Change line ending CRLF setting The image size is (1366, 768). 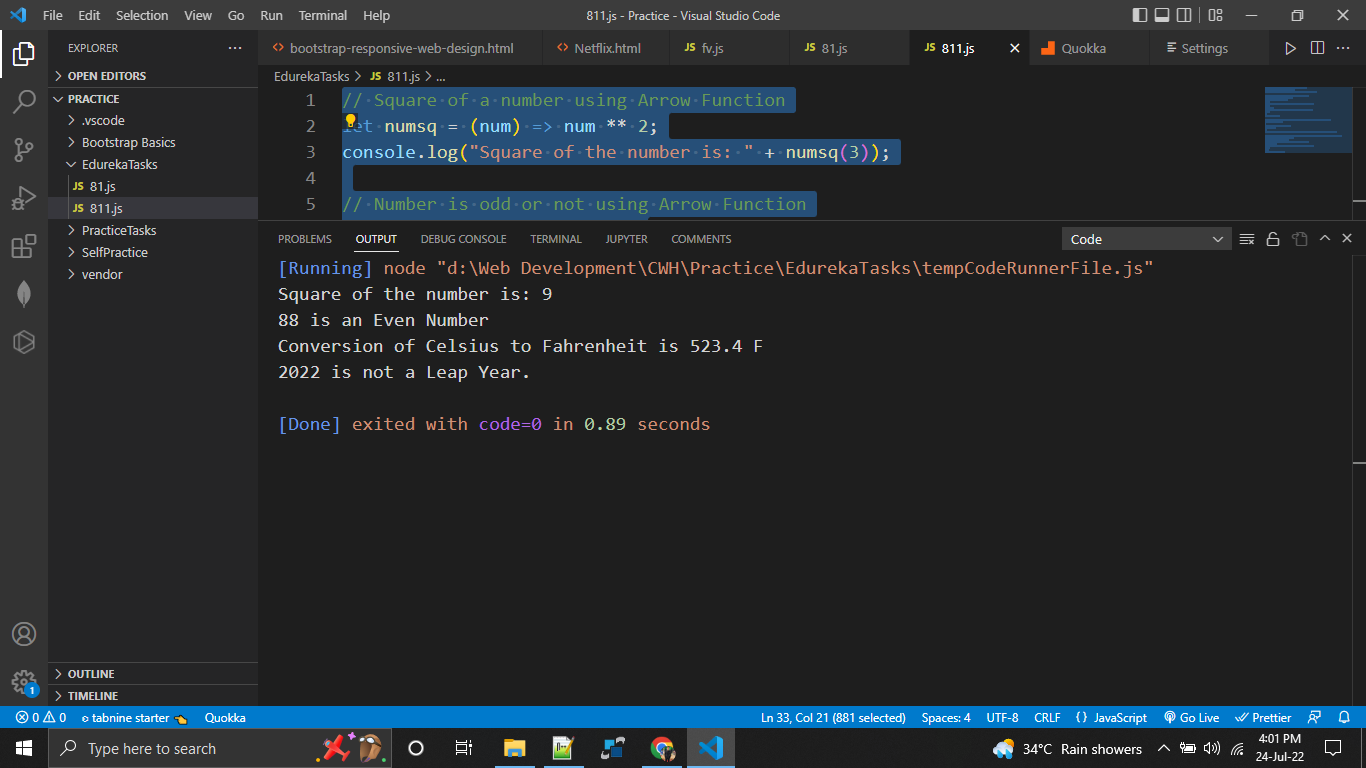click(1047, 717)
